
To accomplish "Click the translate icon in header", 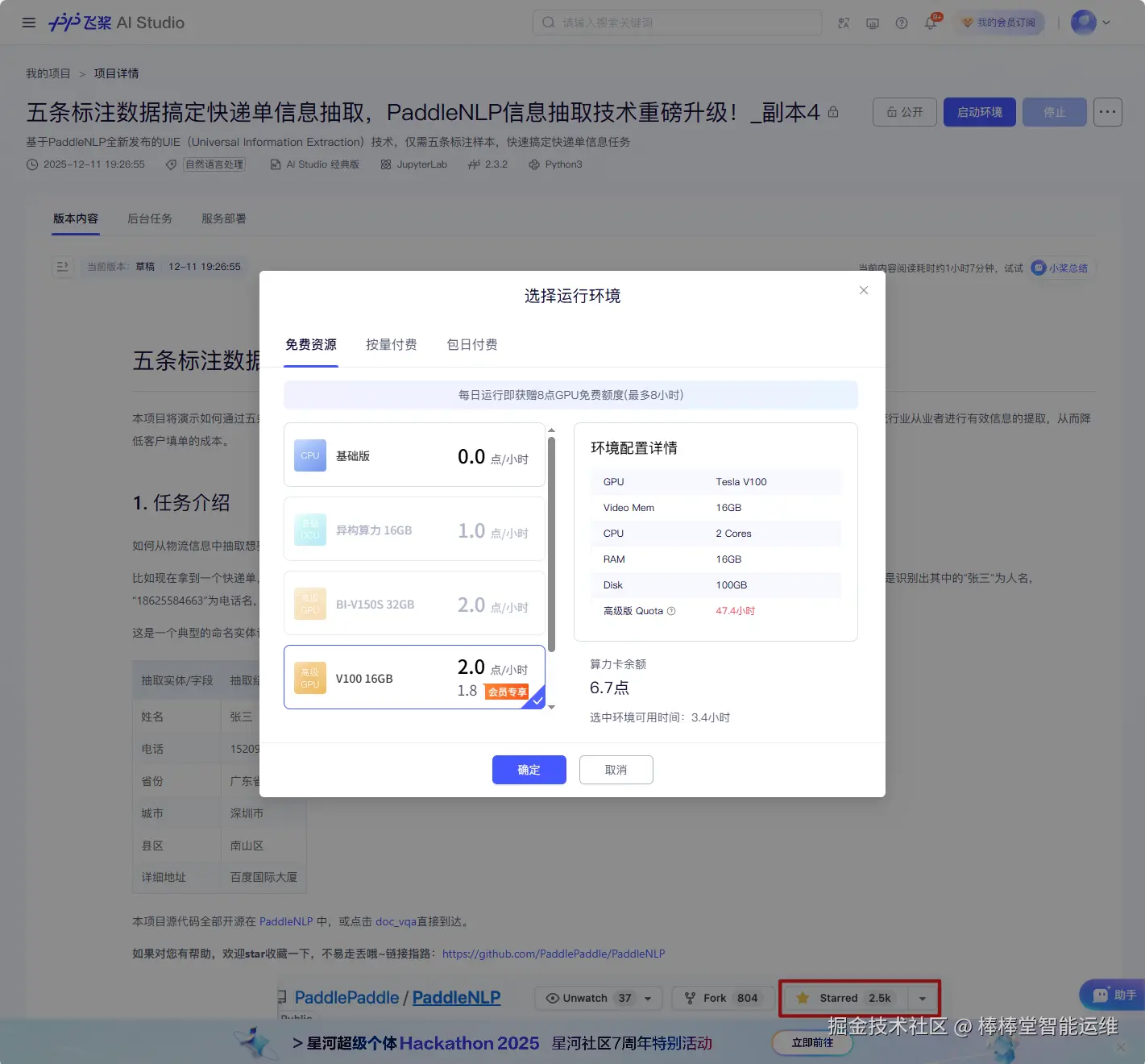I will point(844,23).
